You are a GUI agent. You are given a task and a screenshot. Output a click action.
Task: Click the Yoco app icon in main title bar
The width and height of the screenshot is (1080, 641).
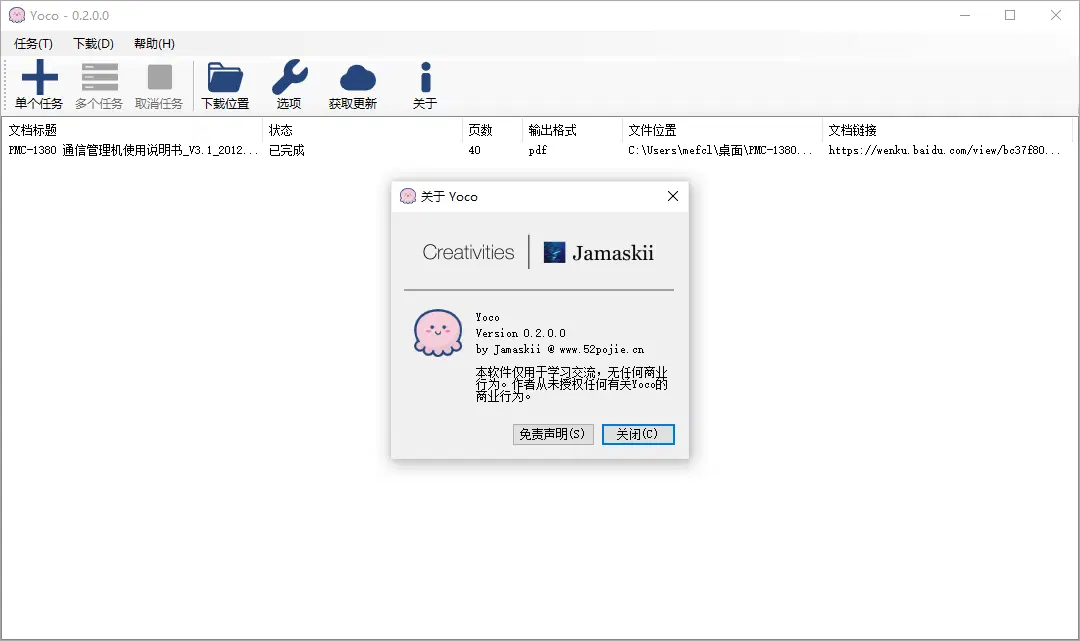pyautogui.click(x=17, y=15)
